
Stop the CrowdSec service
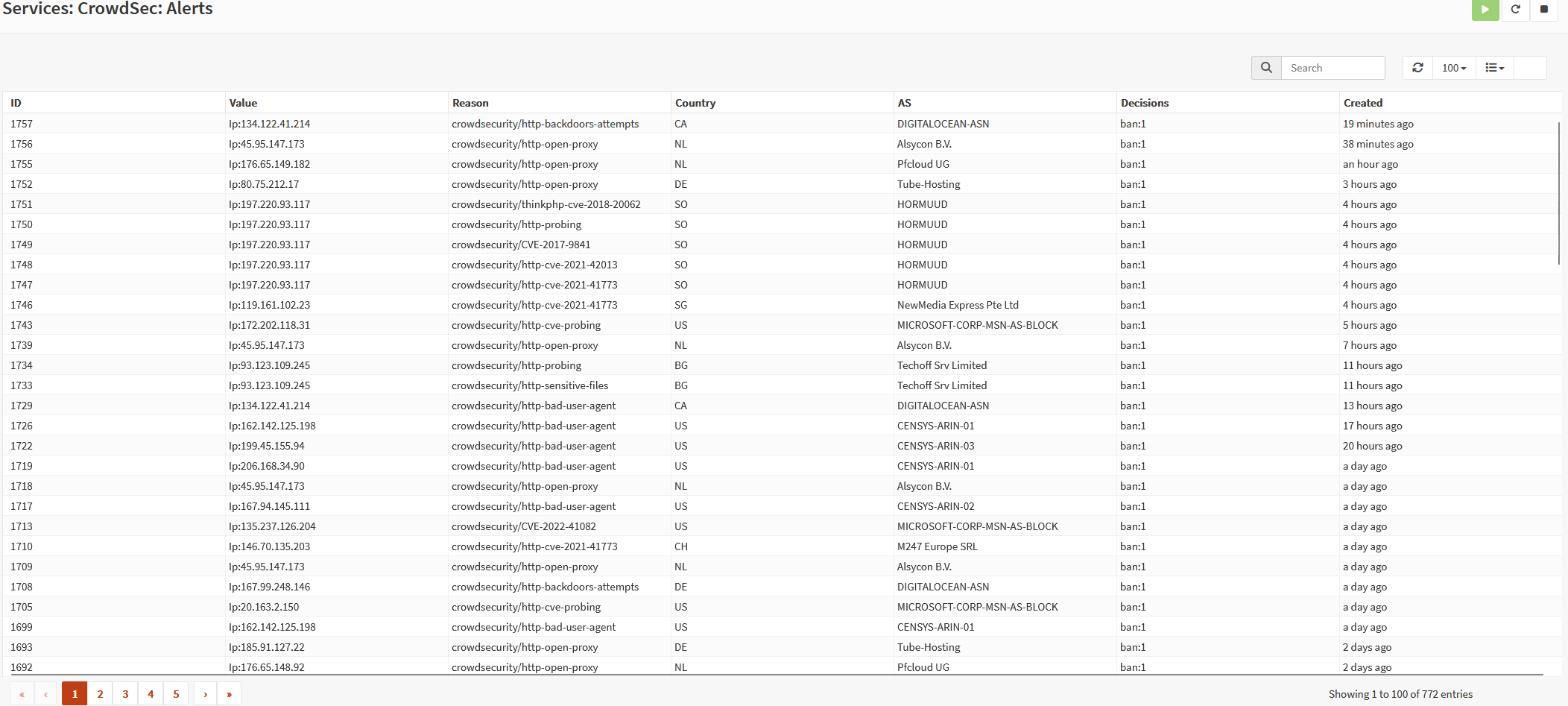coord(1544,10)
